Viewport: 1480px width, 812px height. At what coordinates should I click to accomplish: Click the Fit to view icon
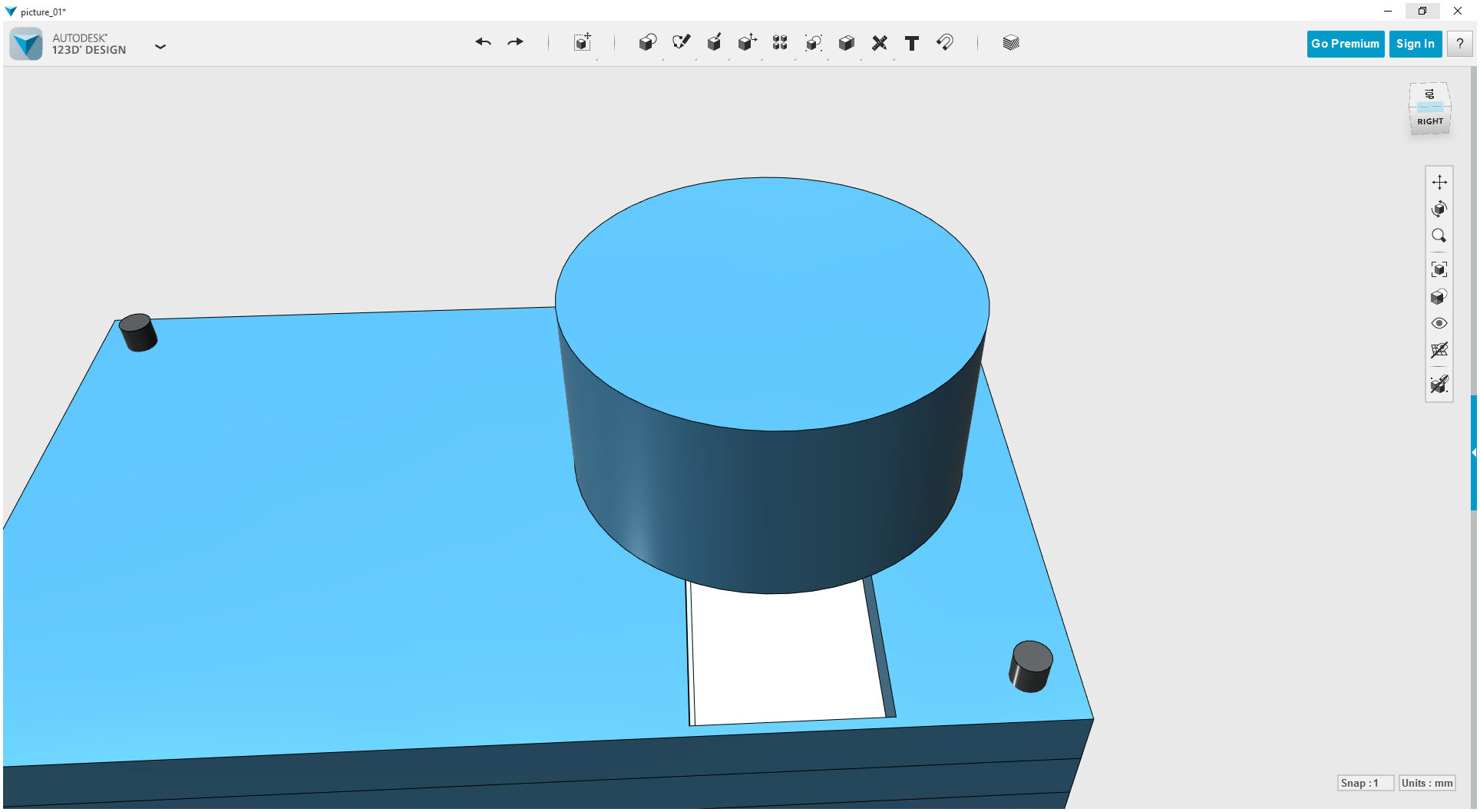pyautogui.click(x=1439, y=269)
